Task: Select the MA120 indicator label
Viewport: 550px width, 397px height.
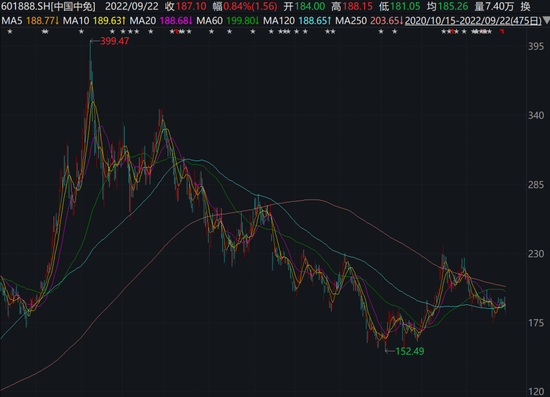Action: point(279,21)
